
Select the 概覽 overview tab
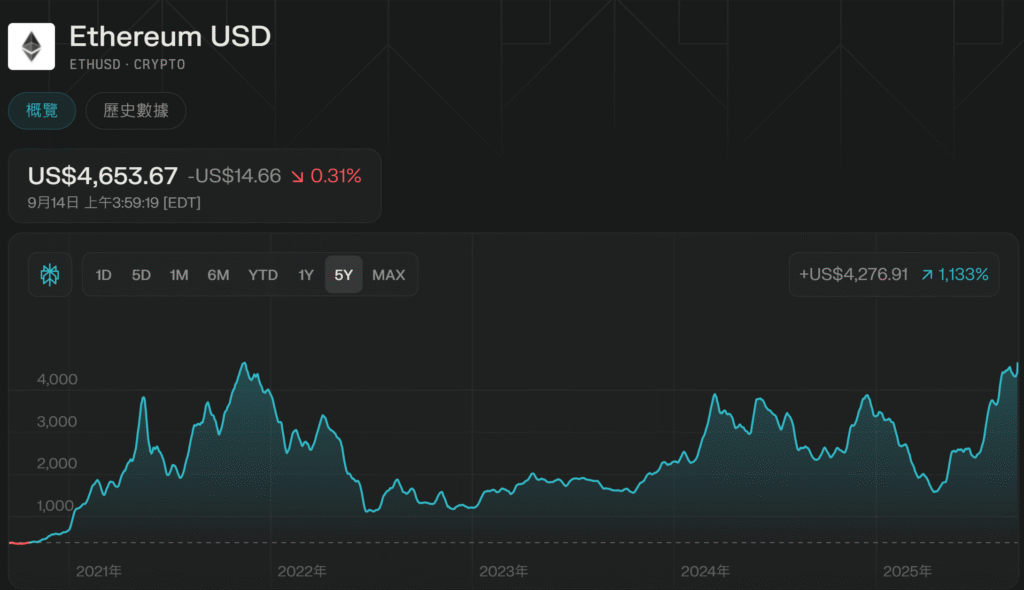pyautogui.click(x=42, y=110)
